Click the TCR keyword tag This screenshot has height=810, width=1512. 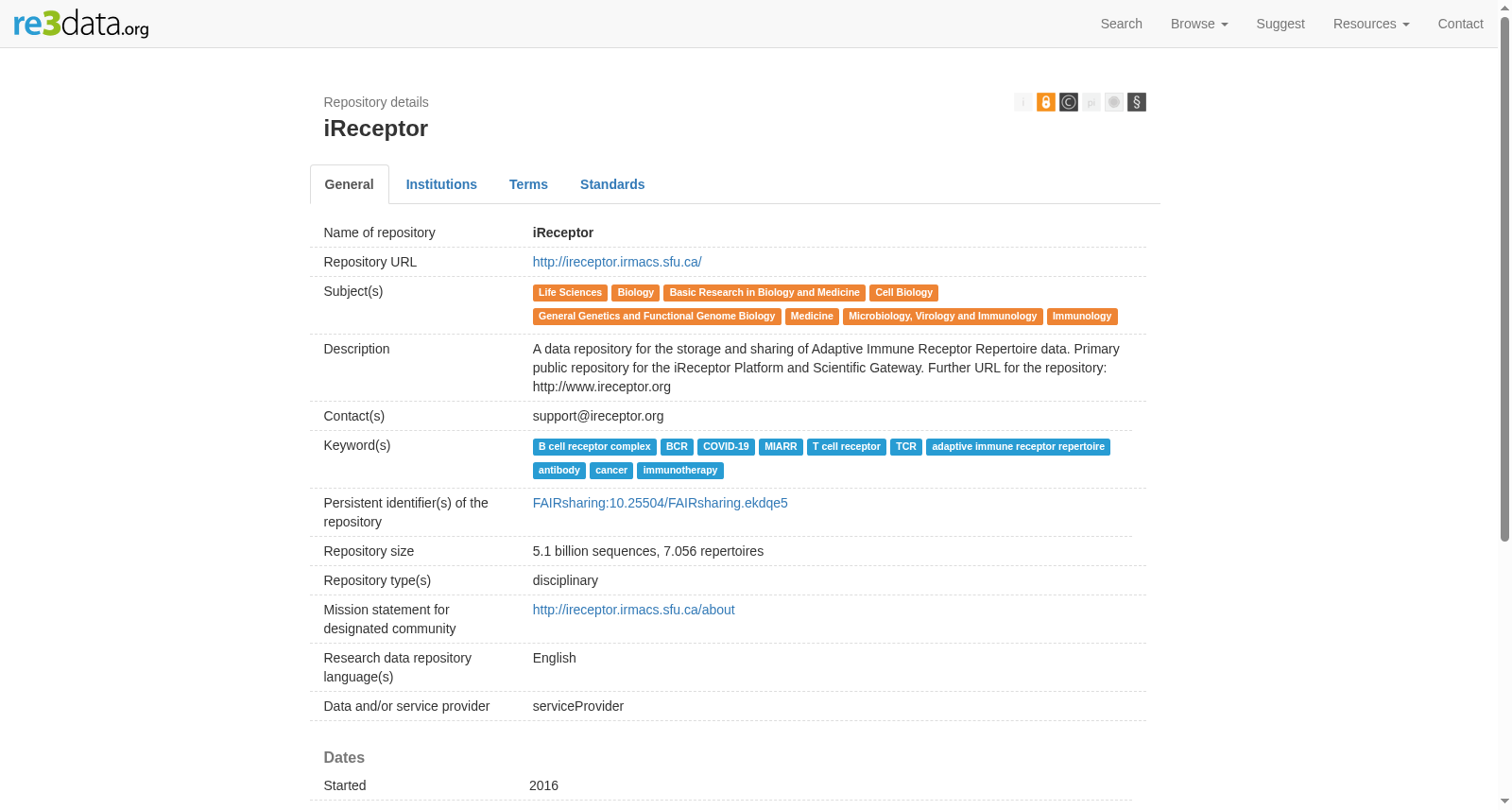(x=906, y=447)
